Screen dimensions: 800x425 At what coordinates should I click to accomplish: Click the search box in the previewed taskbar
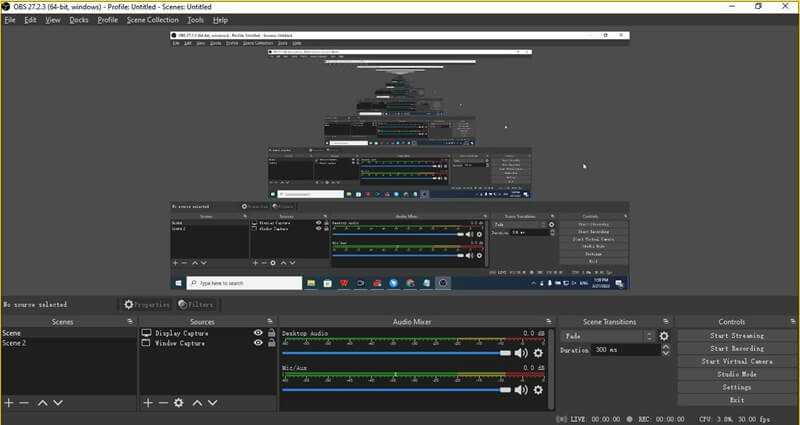pyautogui.click(x=244, y=283)
